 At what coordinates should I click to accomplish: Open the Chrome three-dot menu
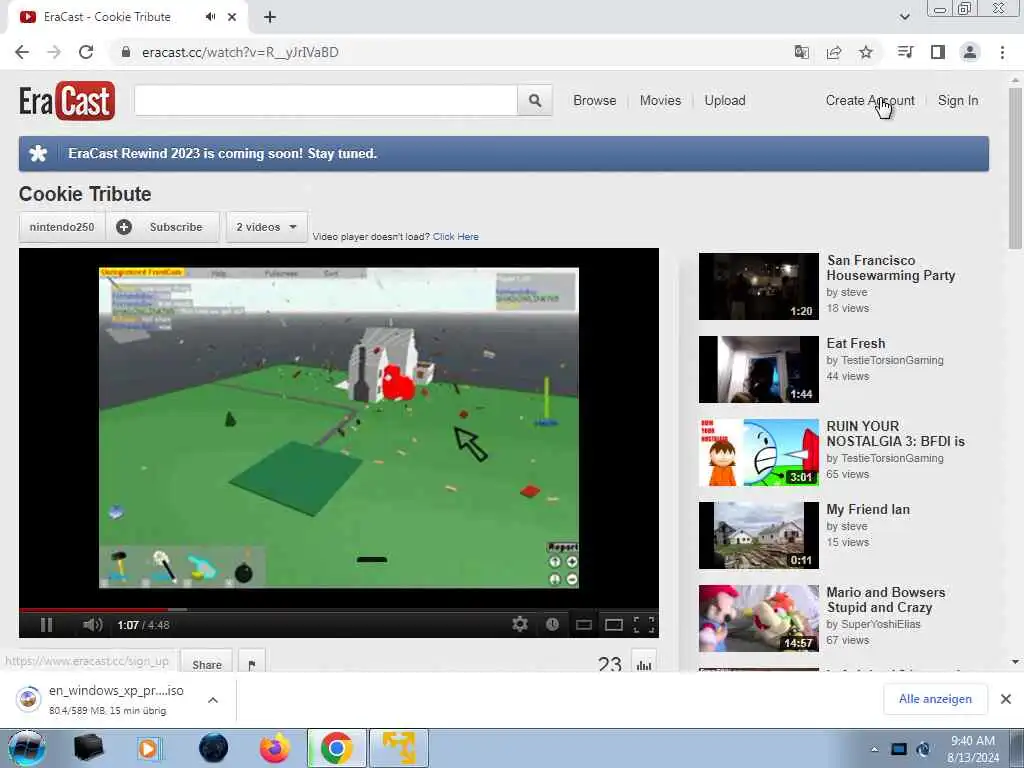[1002, 52]
